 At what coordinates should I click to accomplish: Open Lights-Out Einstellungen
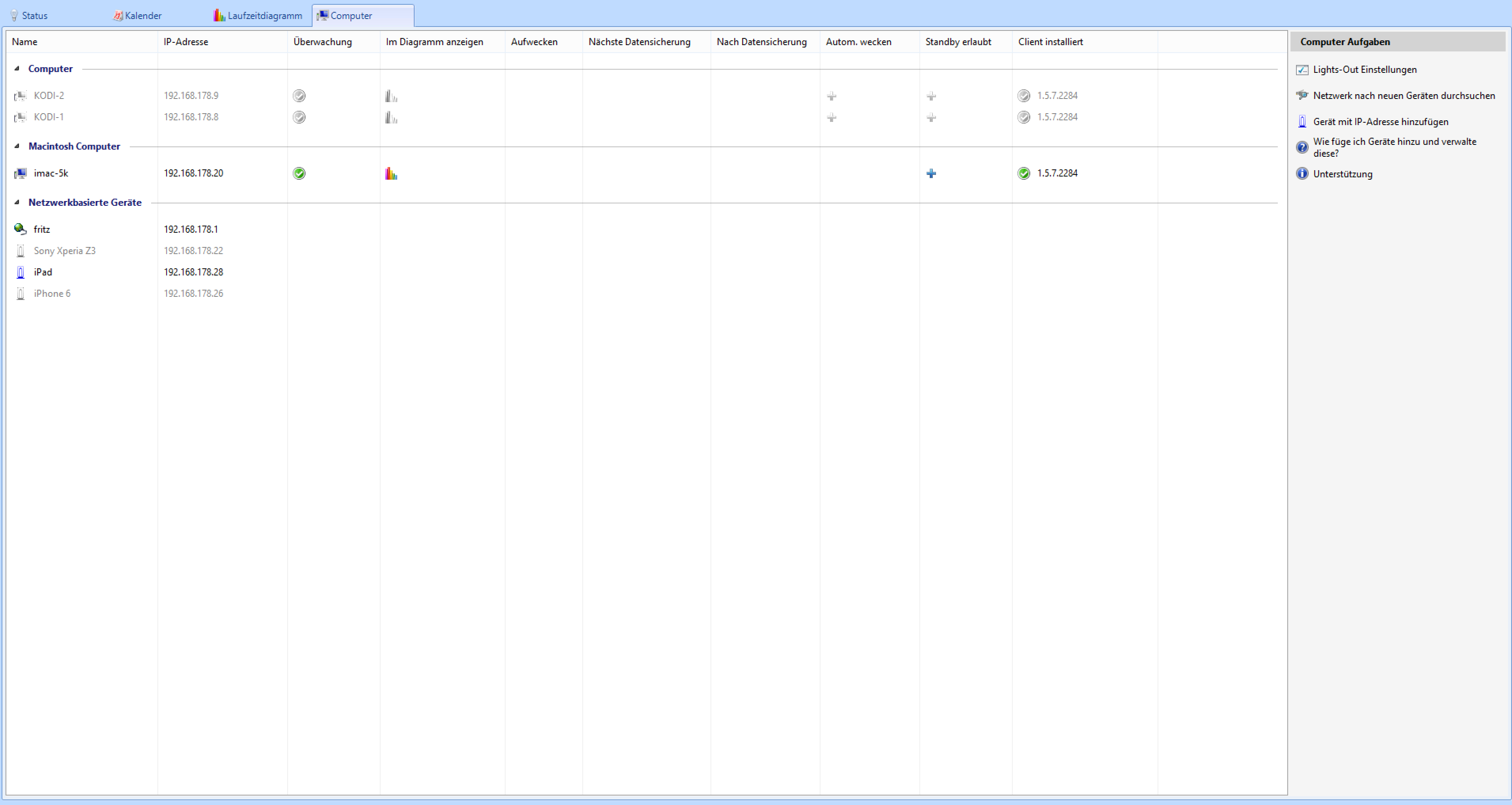point(1365,70)
